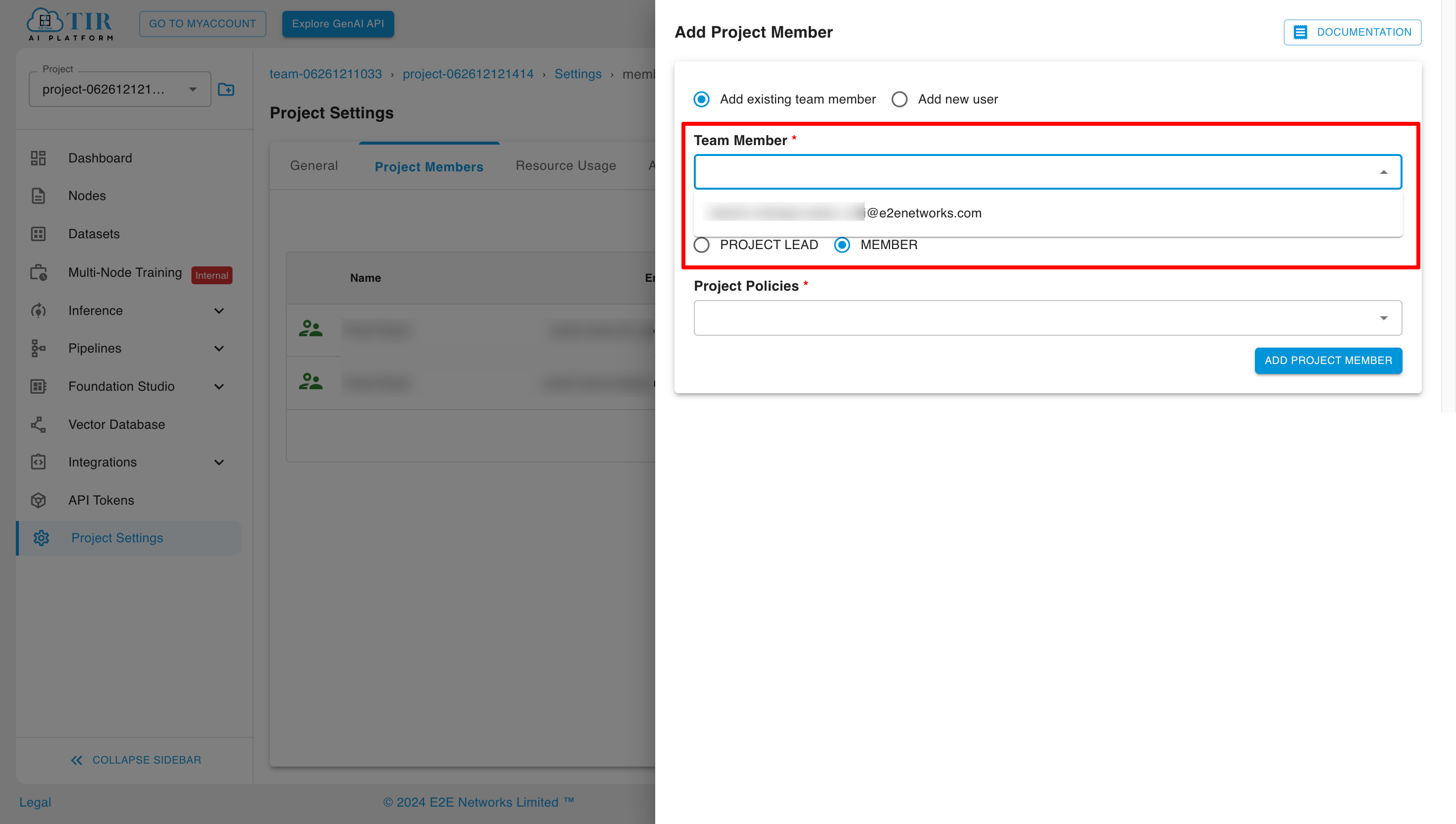Click the ADD PROJECT MEMBER button
The width and height of the screenshot is (1456, 824).
click(x=1328, y=360)
